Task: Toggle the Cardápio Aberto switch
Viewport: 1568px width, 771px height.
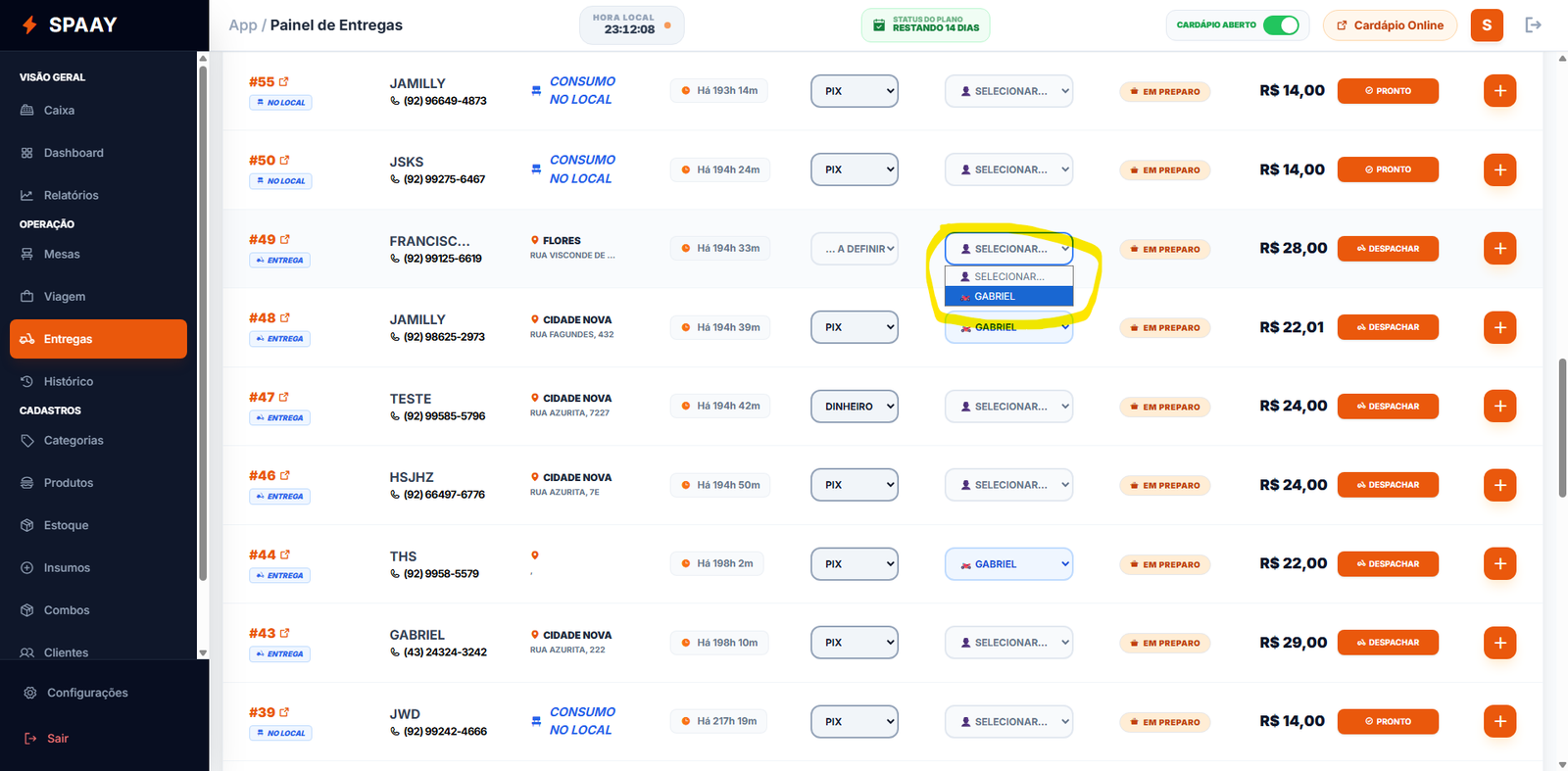Action: [1281, 25]
